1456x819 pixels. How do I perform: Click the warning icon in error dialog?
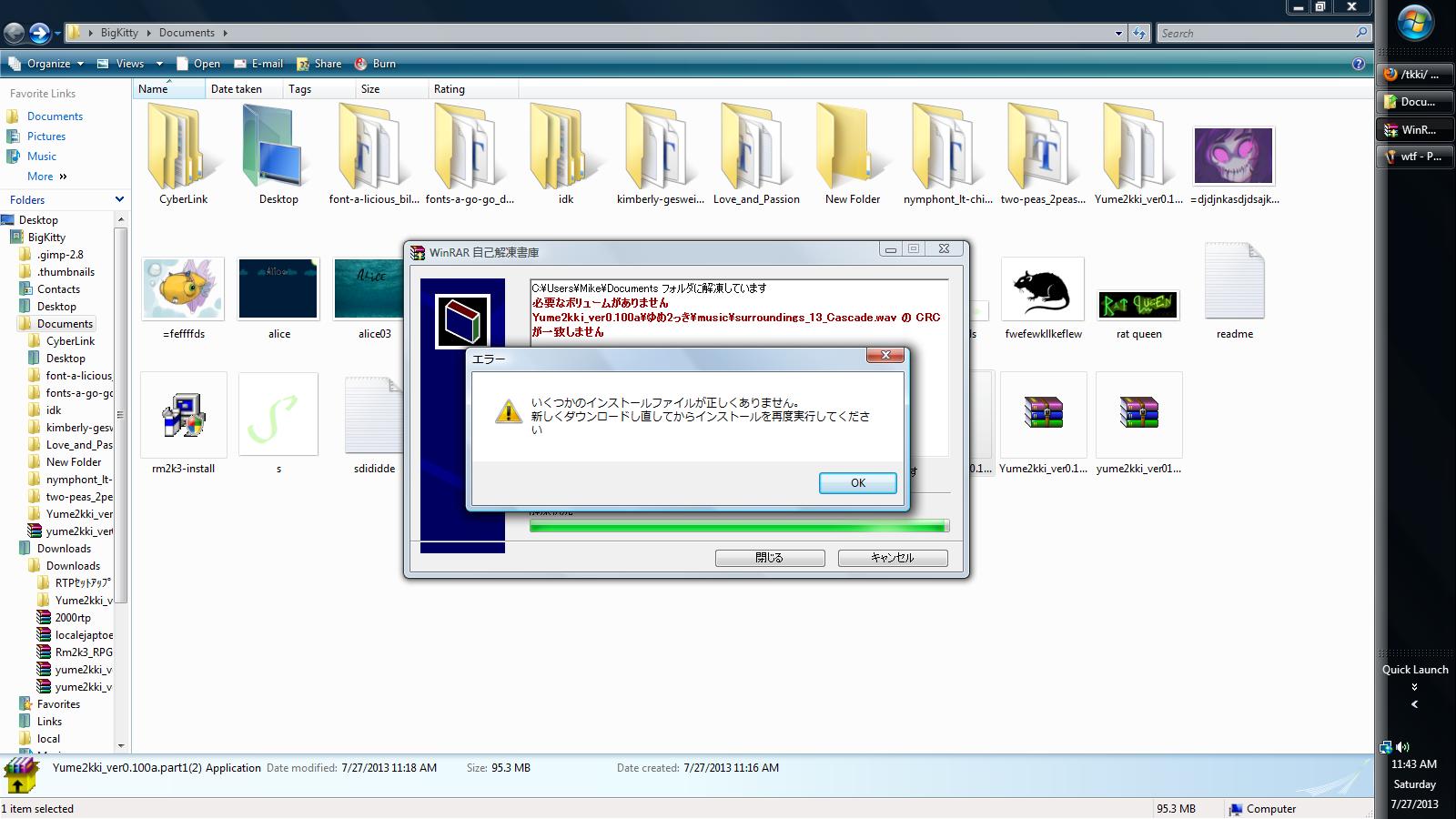pyautogui.click(x=508, y=411)
